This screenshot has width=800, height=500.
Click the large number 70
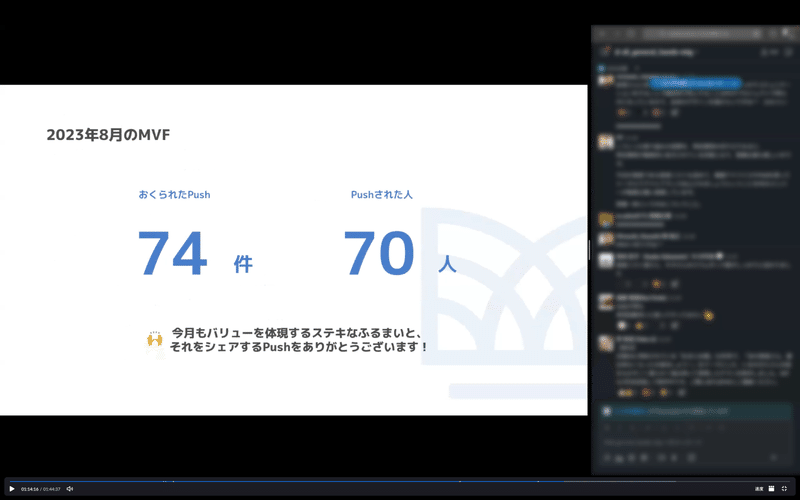[x=379, y=254]
